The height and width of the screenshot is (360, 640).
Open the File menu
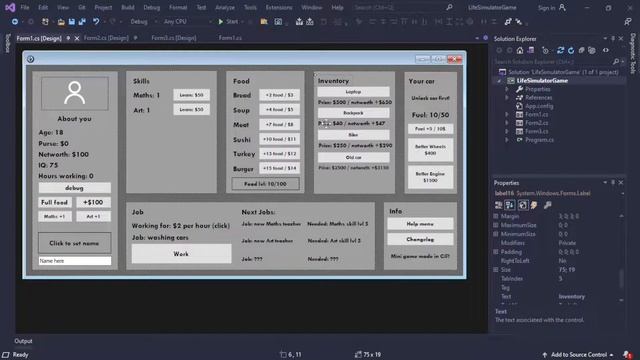coord(24,7)
